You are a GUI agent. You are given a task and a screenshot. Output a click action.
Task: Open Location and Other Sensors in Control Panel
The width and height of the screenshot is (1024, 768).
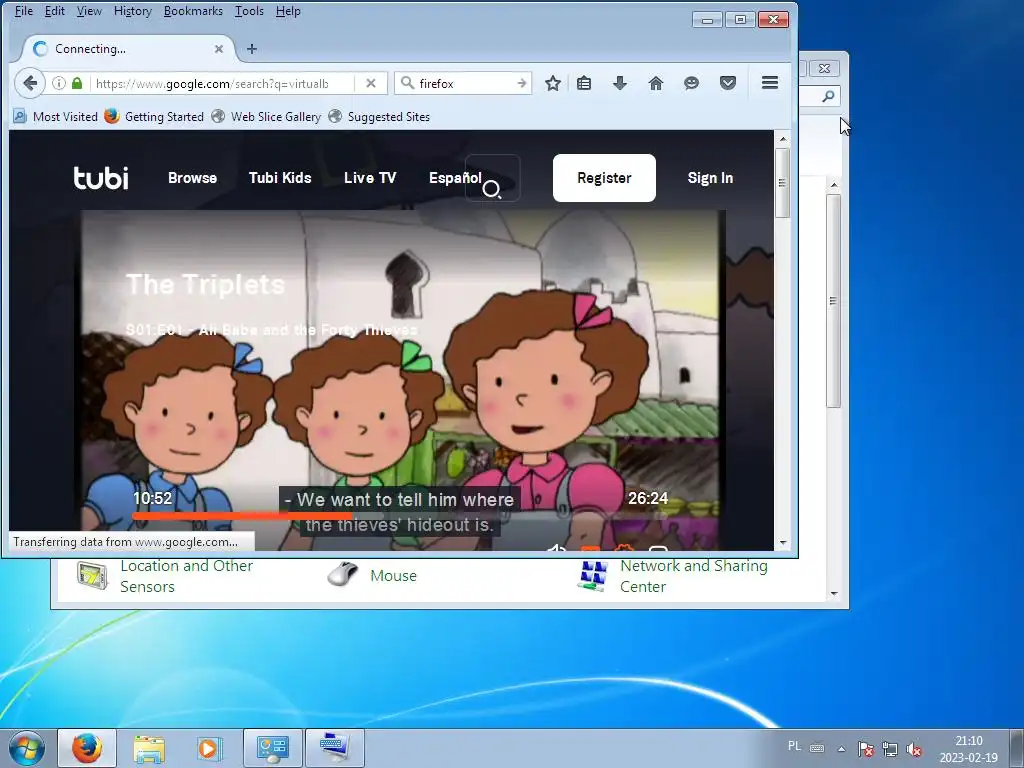point(186,576)
